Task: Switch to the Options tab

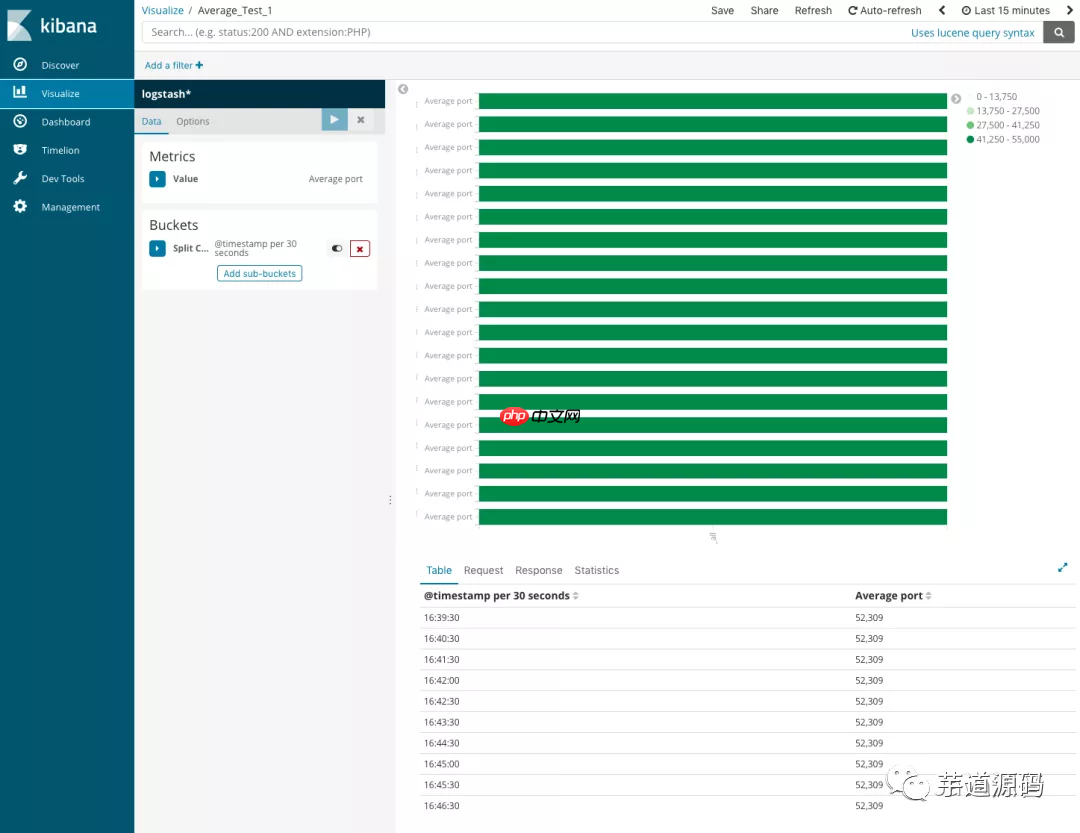Action: [x=192, y=121]
